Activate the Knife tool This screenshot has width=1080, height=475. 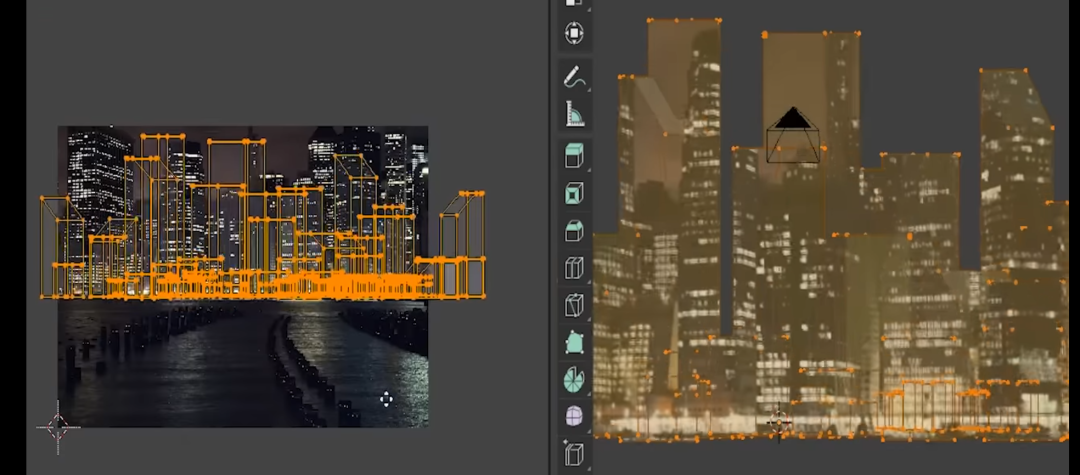click(x=573, y=305)
